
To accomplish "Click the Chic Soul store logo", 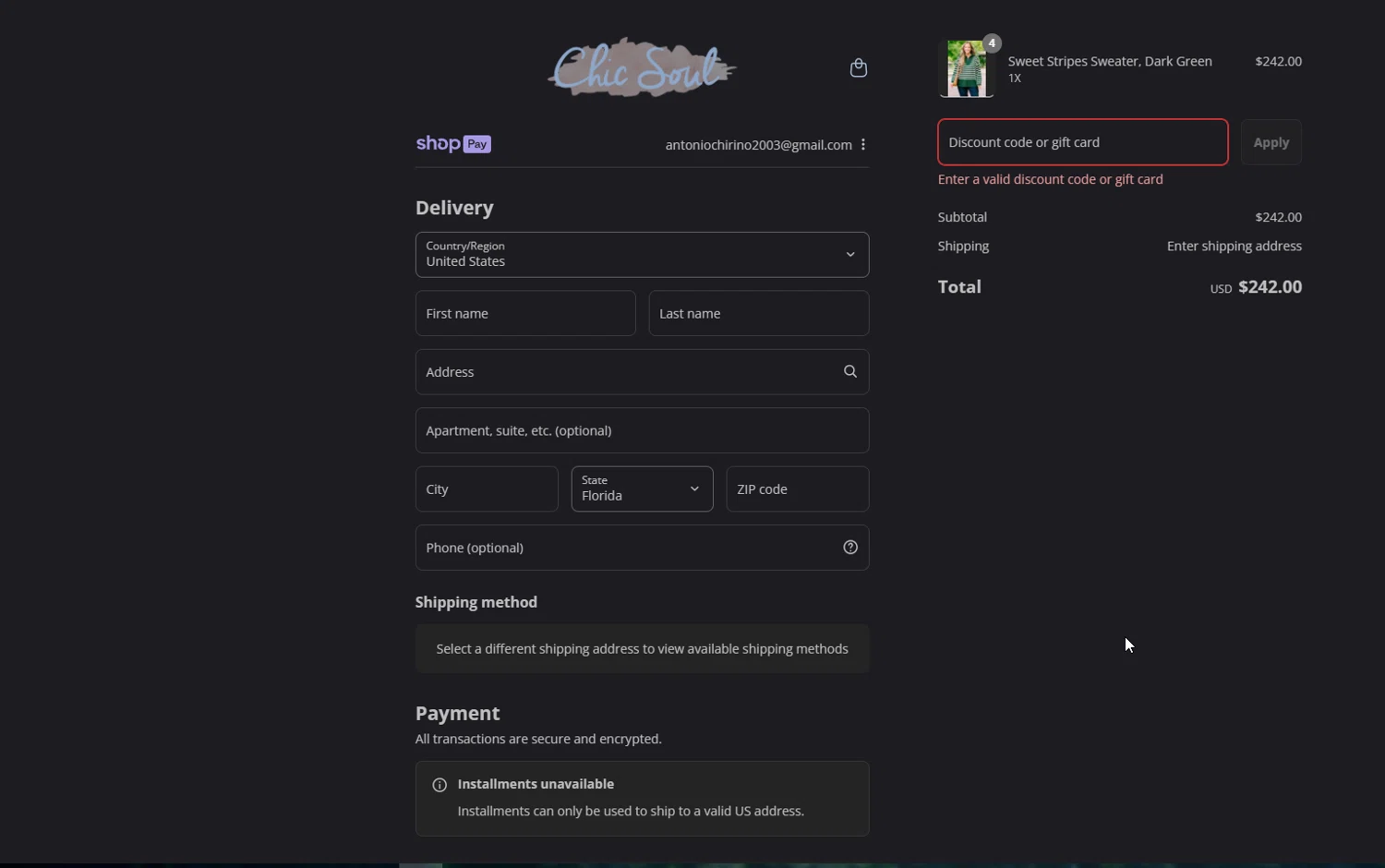I will pos(642,67).
